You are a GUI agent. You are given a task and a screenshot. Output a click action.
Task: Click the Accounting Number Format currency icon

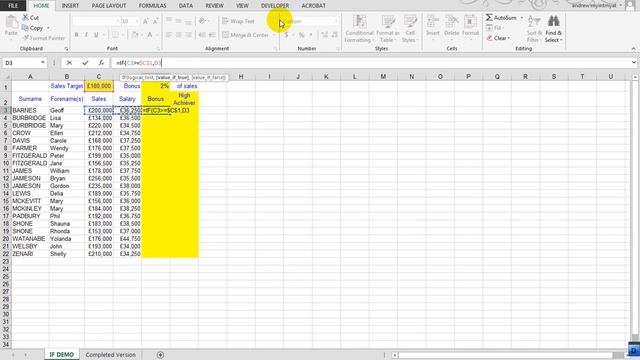click(287, 35)
